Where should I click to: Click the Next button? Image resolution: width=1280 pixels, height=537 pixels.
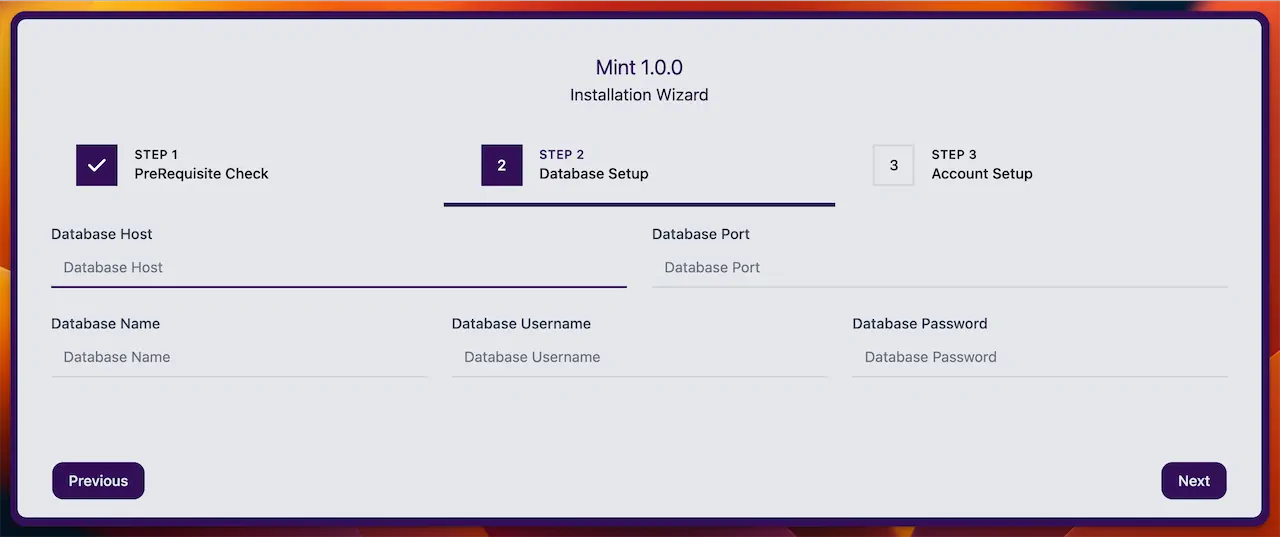click(x=1194, y=481)
